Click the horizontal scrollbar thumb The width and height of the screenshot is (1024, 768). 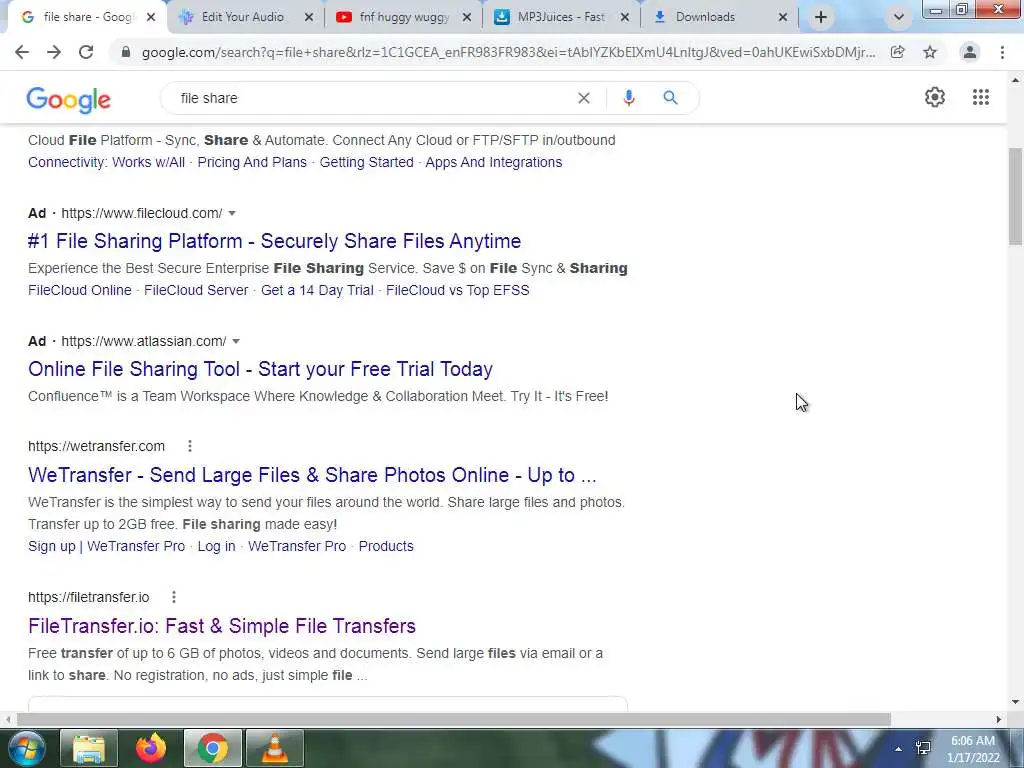pos(454,719)
